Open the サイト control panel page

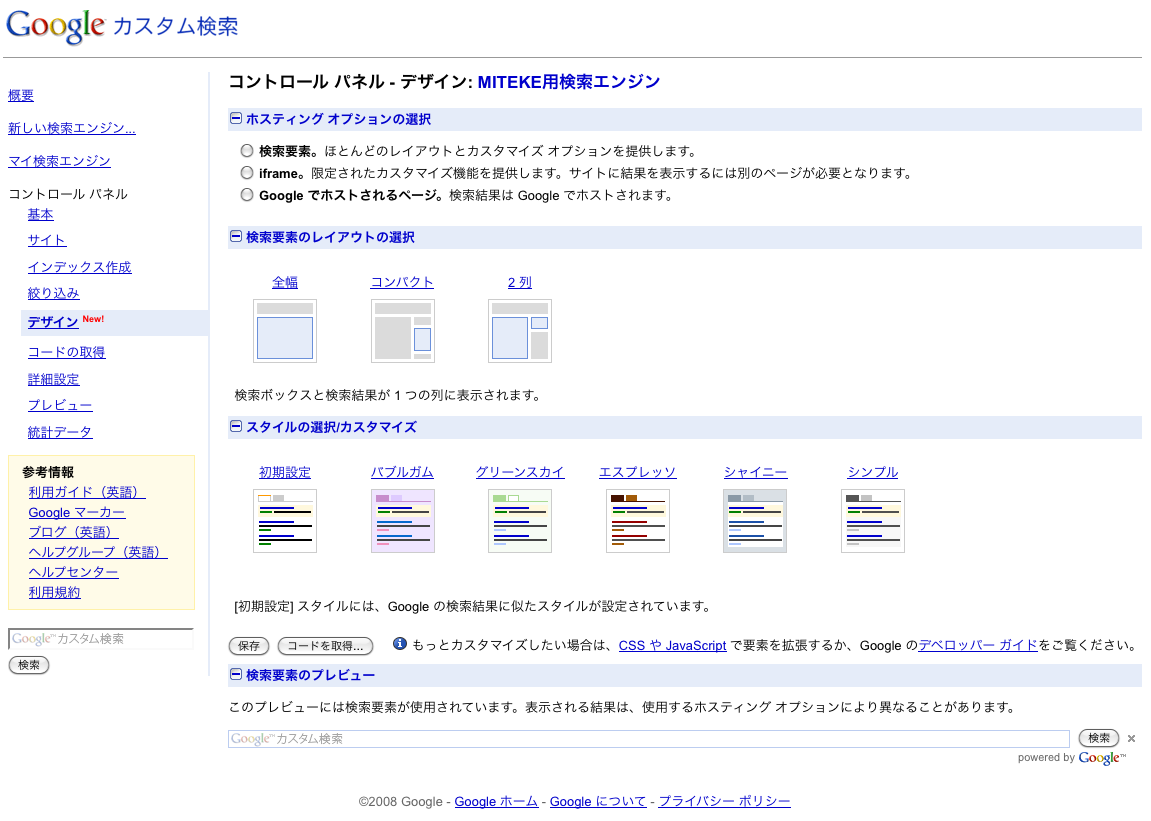point(47,240)
